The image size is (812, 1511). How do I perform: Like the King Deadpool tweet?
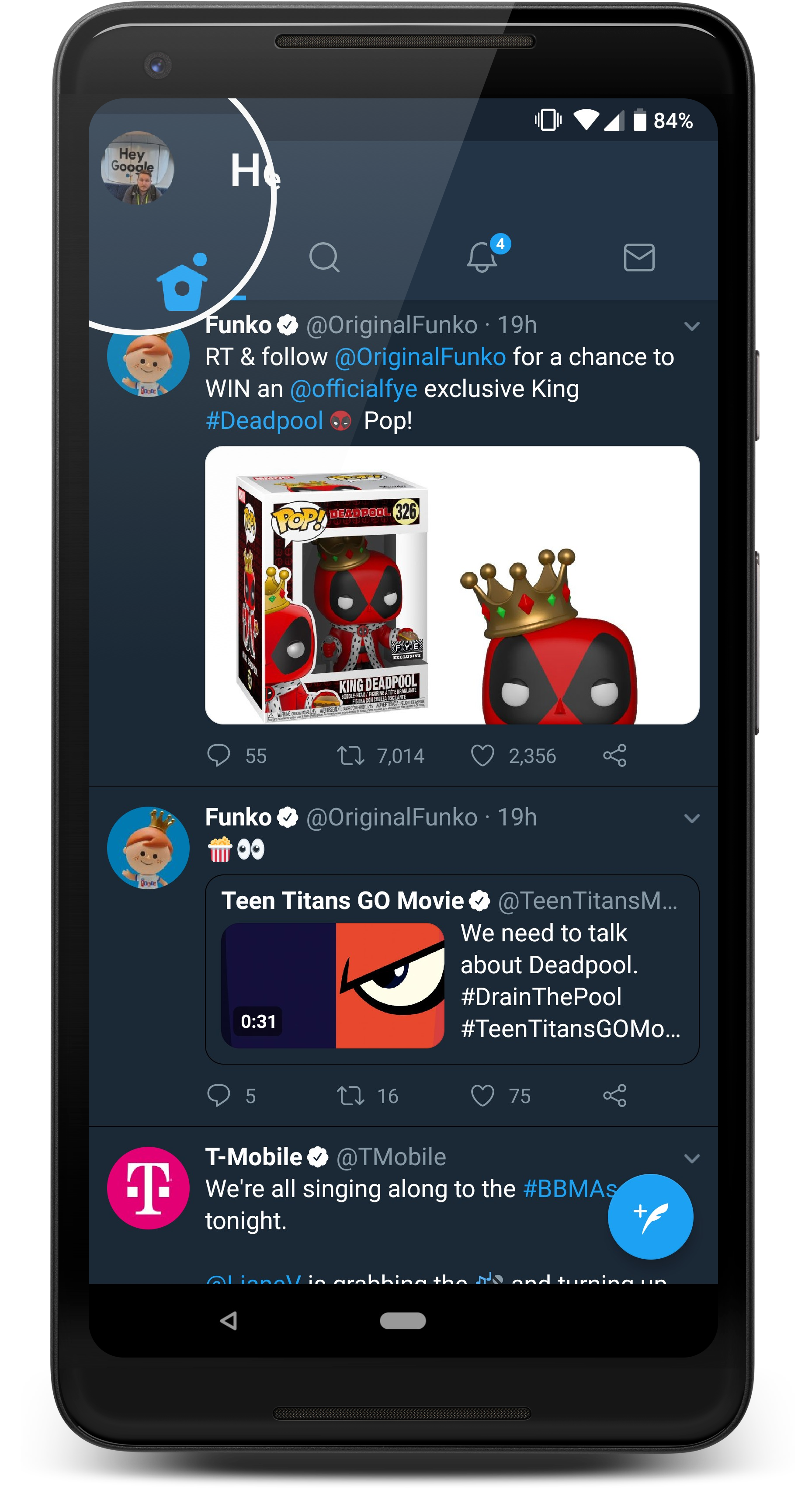pos(482,755)
